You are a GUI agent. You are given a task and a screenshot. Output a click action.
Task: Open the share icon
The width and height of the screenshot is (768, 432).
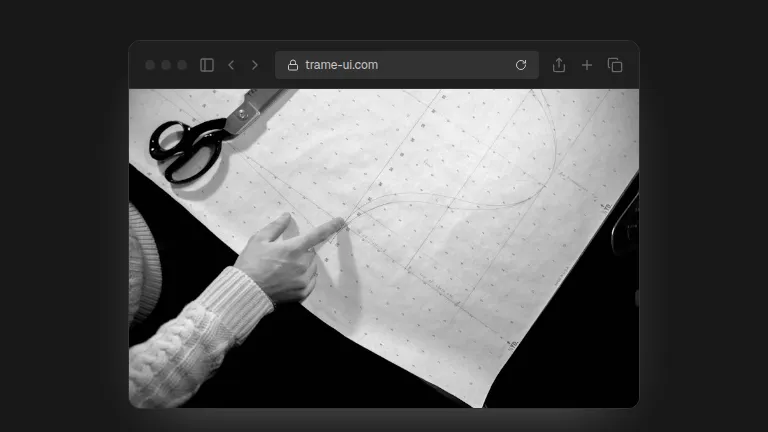click(x=559, y=65)
